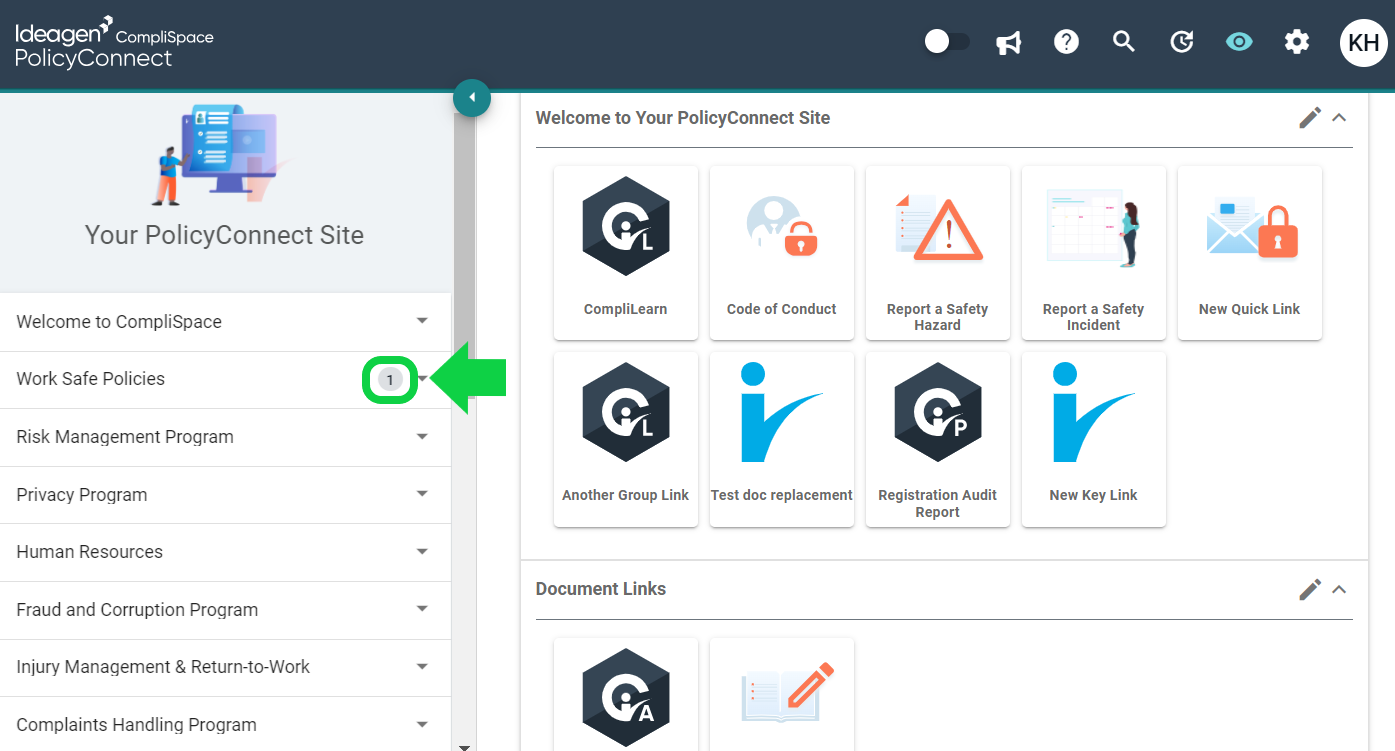1395x751 pixels.
Task: Open search with the magnifying glass icon
Action: point(1124,42)
